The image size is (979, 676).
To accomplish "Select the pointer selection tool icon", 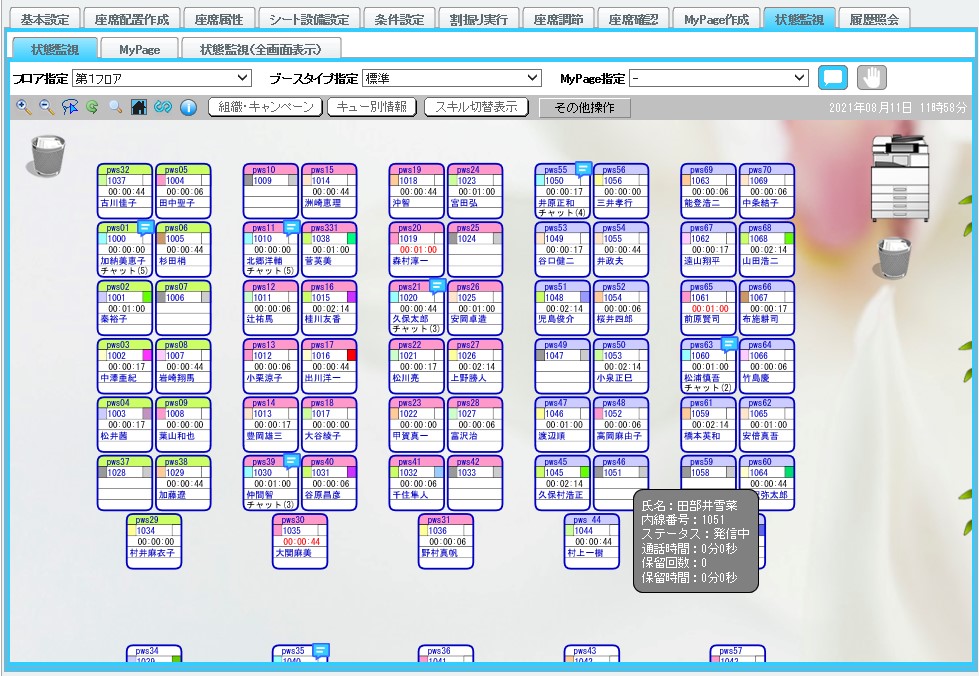I will pyautogui.click(x=69, y=107).
